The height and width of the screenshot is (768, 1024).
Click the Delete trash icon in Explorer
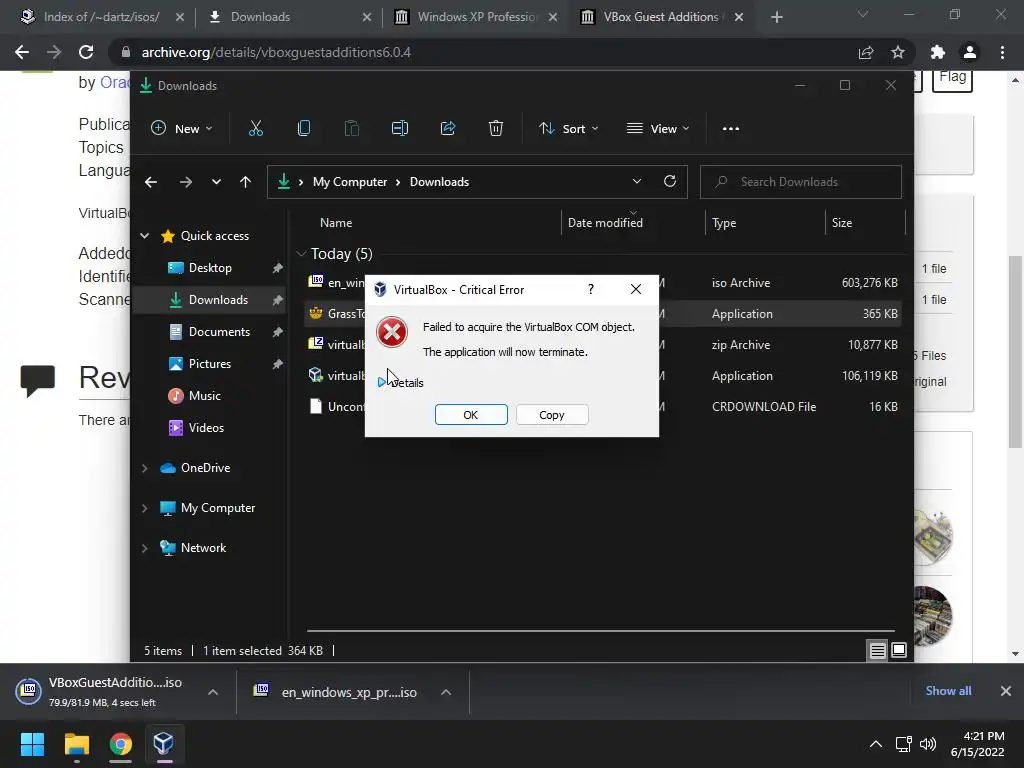tap(496, 129)
